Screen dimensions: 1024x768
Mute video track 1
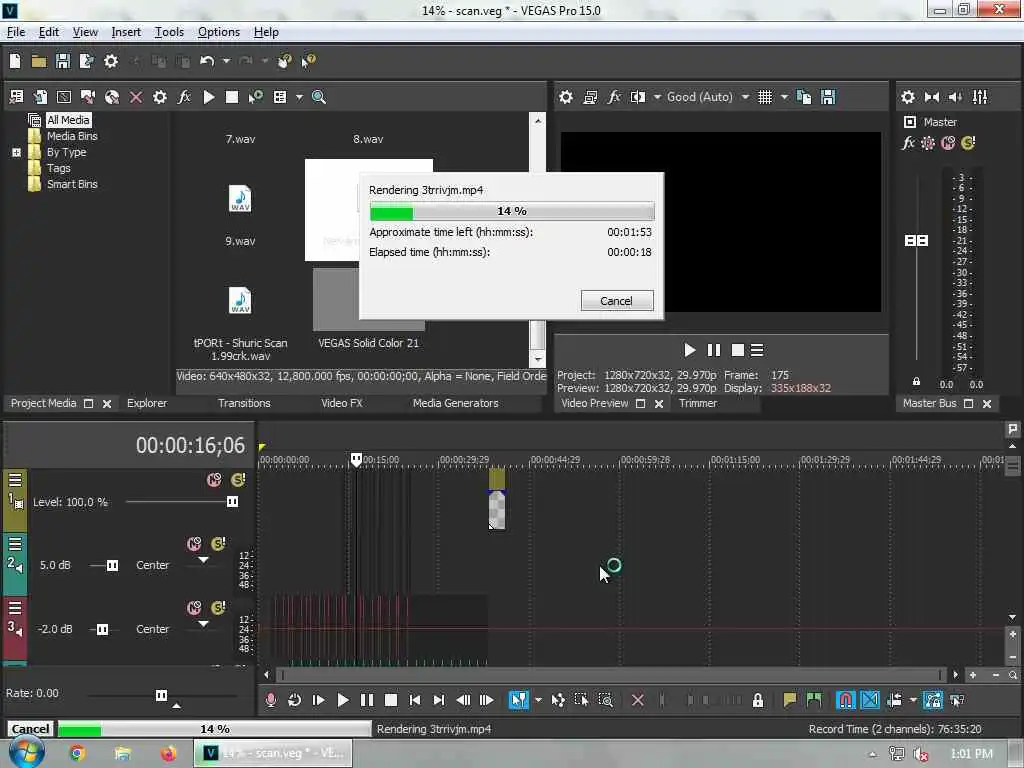pyautogui.click(x=214, y=480)
